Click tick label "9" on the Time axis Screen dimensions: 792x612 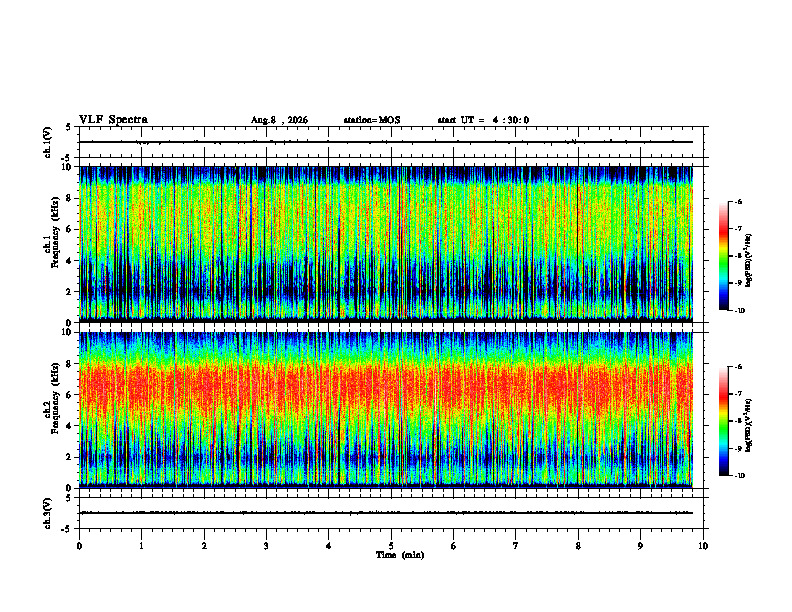click(x=640, y=546)
